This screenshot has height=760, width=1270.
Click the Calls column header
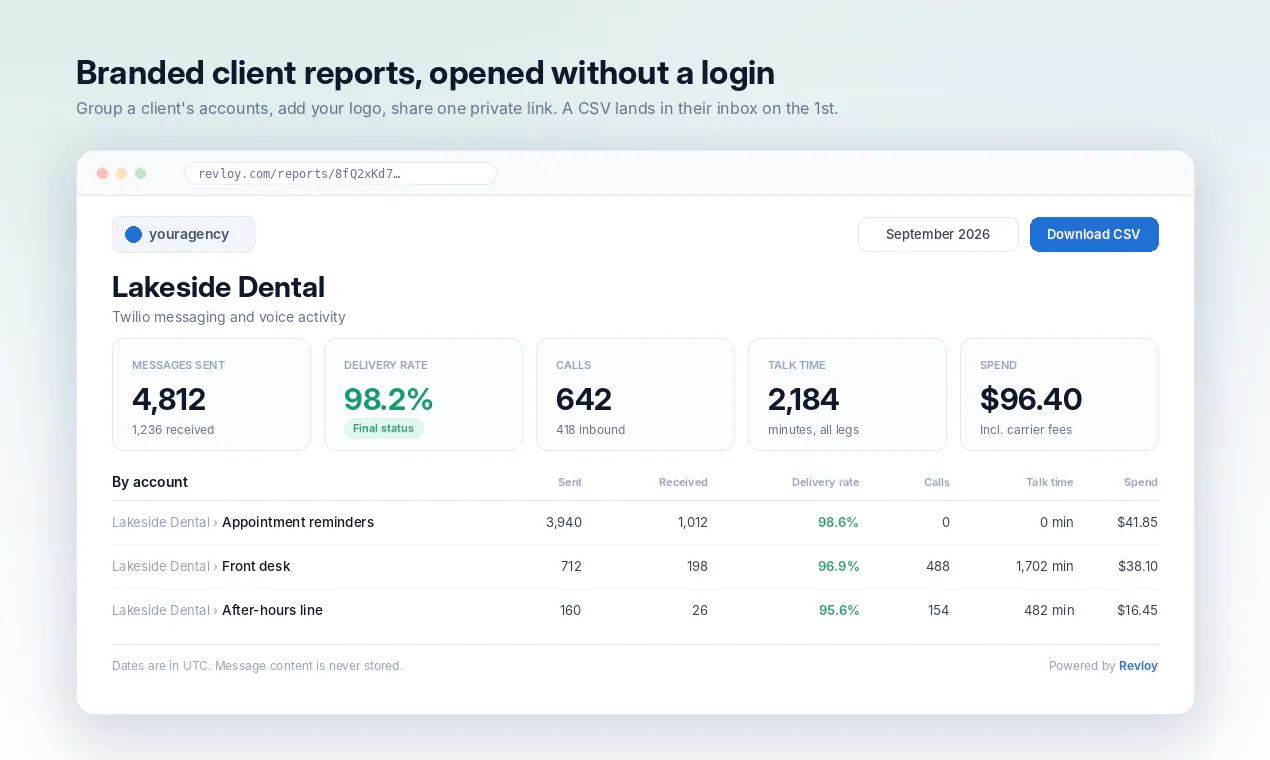coord(937,482)
